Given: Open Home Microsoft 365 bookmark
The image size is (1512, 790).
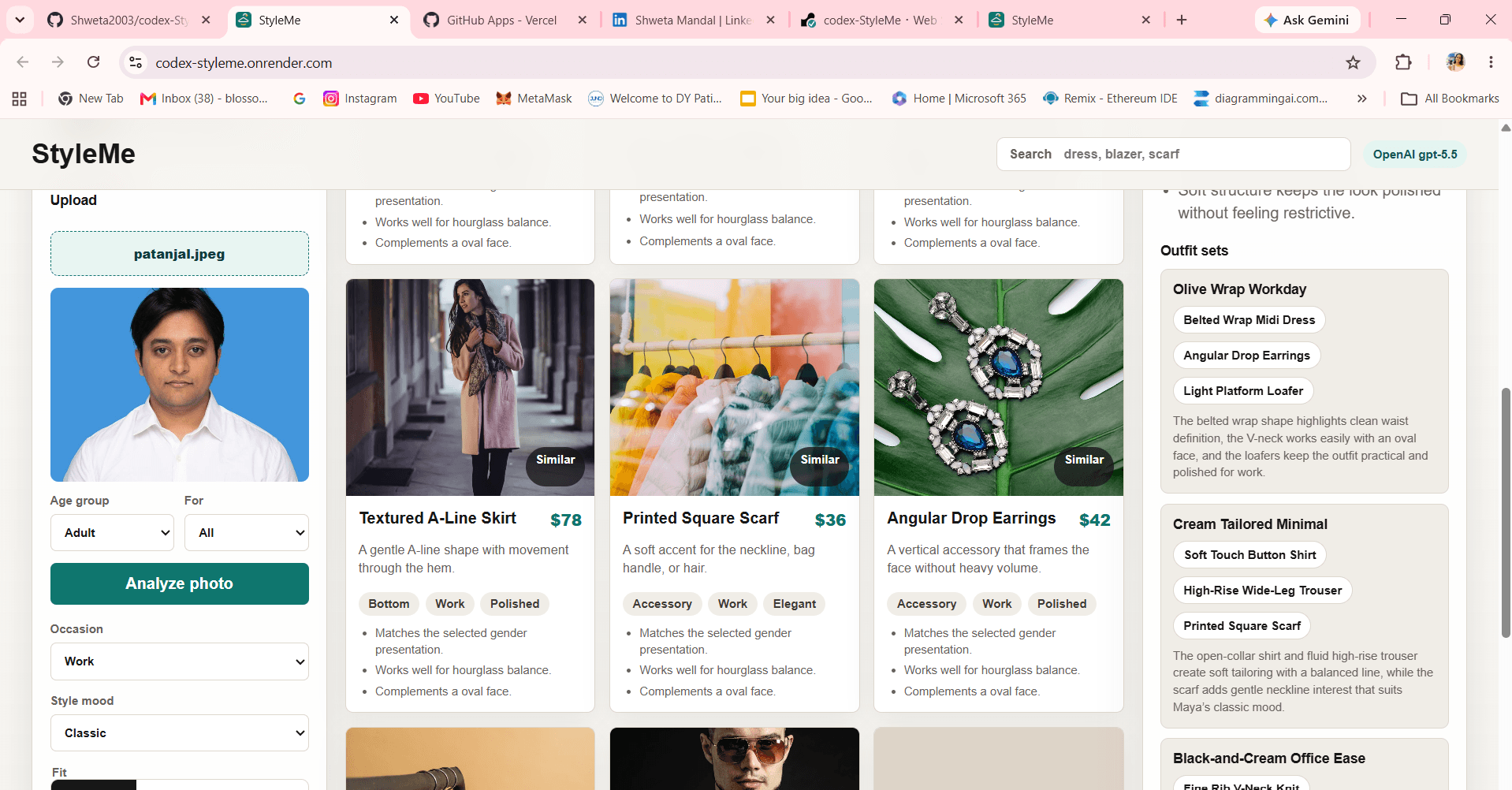Looking at the screenshot, I should [959, 99].
